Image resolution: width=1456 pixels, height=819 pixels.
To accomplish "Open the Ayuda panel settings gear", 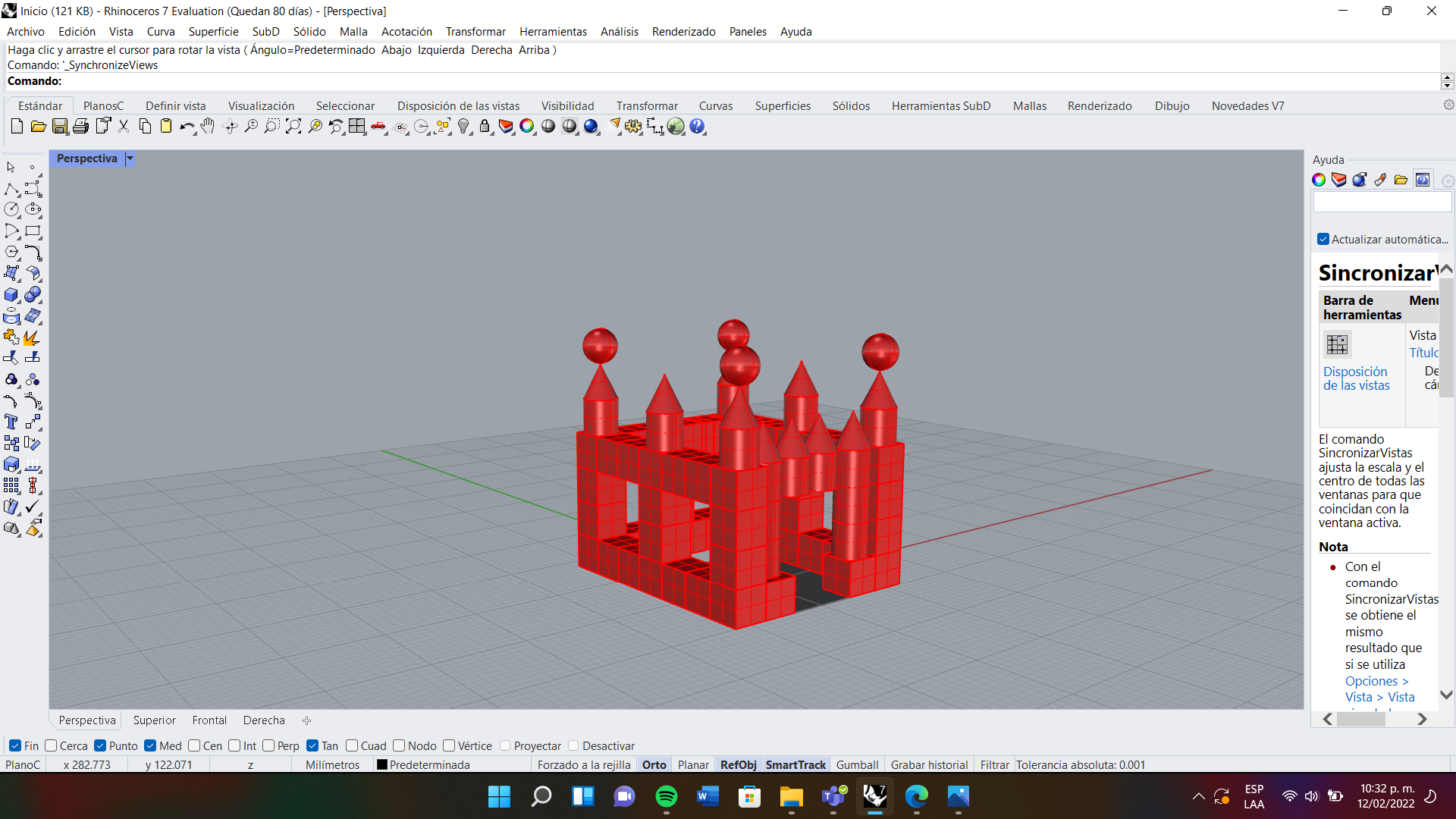I will coord(1448,180).
